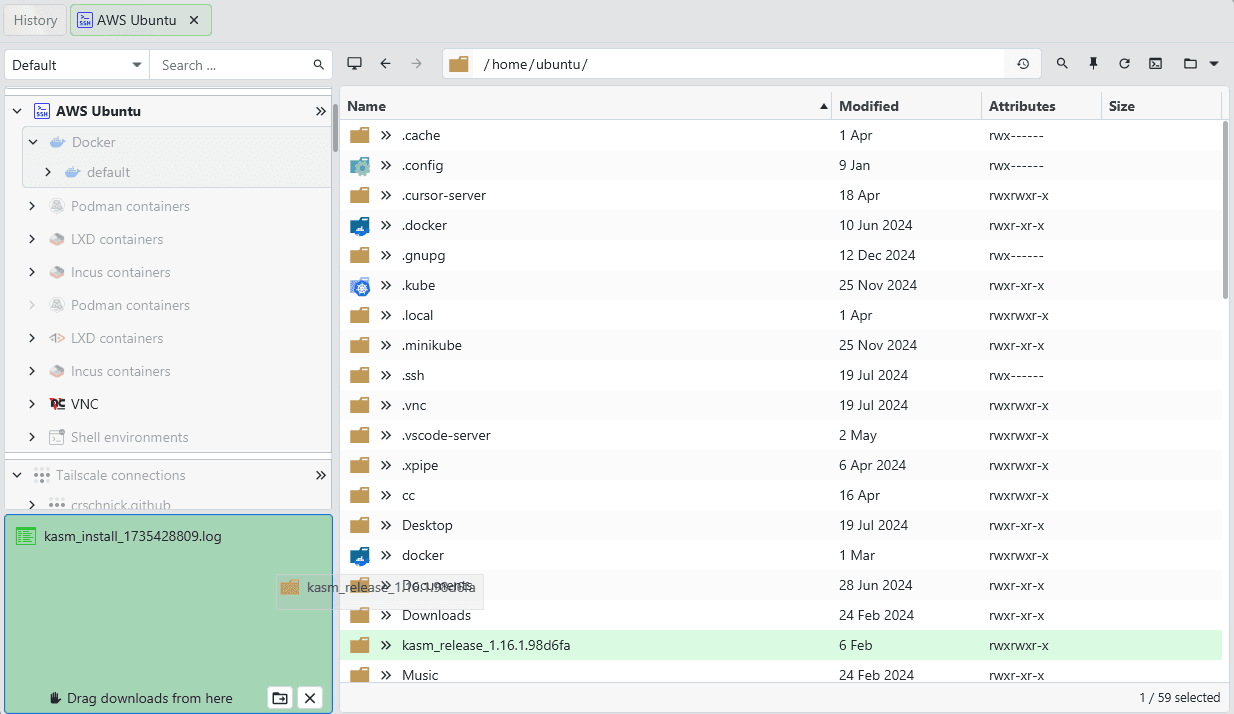The height and width of the screenshot is (714, 1234).
Task: Open the path history clock icon
Action: pos(1023,64)
